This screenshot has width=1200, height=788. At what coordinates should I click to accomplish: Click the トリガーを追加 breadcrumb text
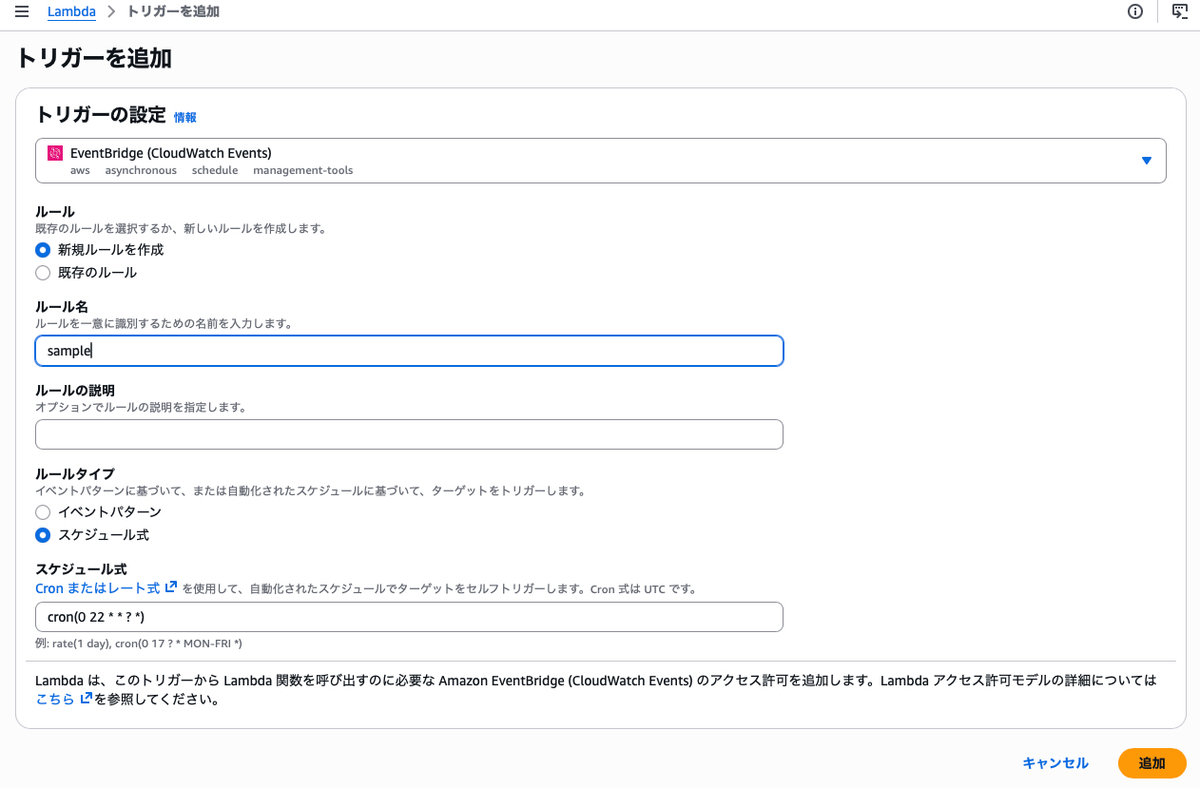coord(173,12)
